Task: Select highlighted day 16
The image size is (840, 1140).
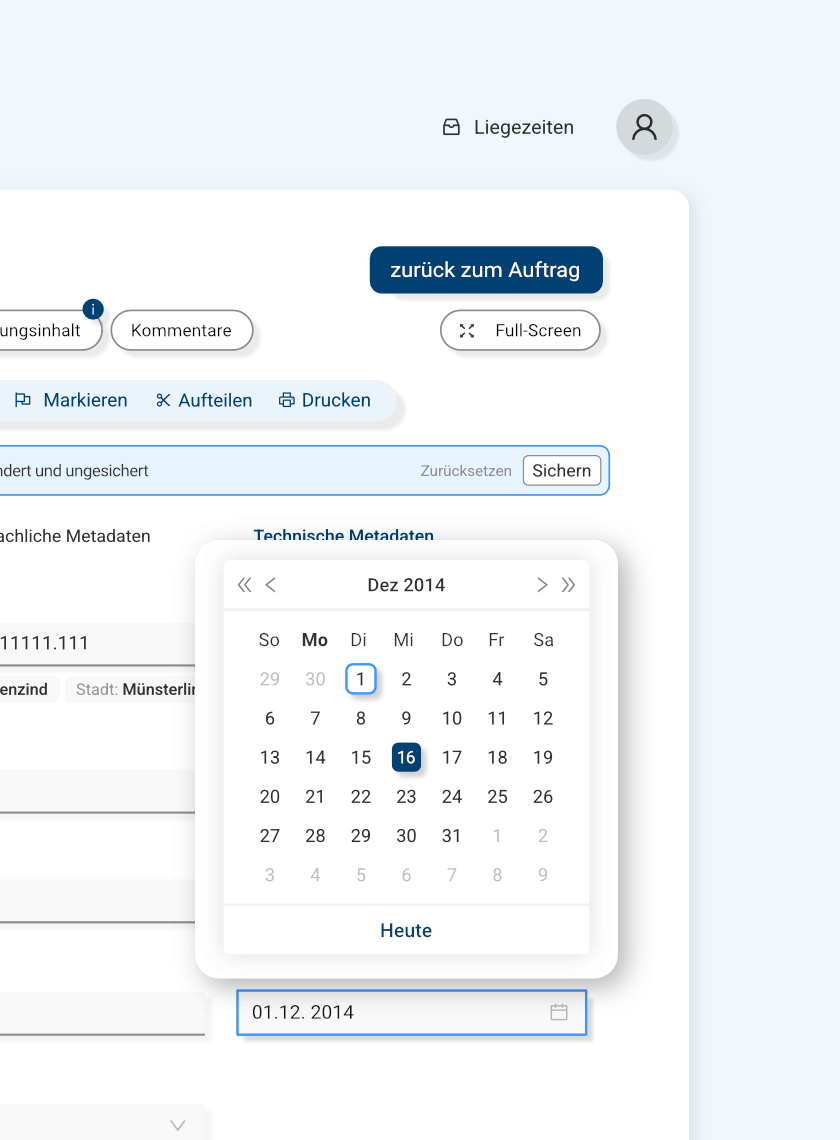Action: coord(406,758)
